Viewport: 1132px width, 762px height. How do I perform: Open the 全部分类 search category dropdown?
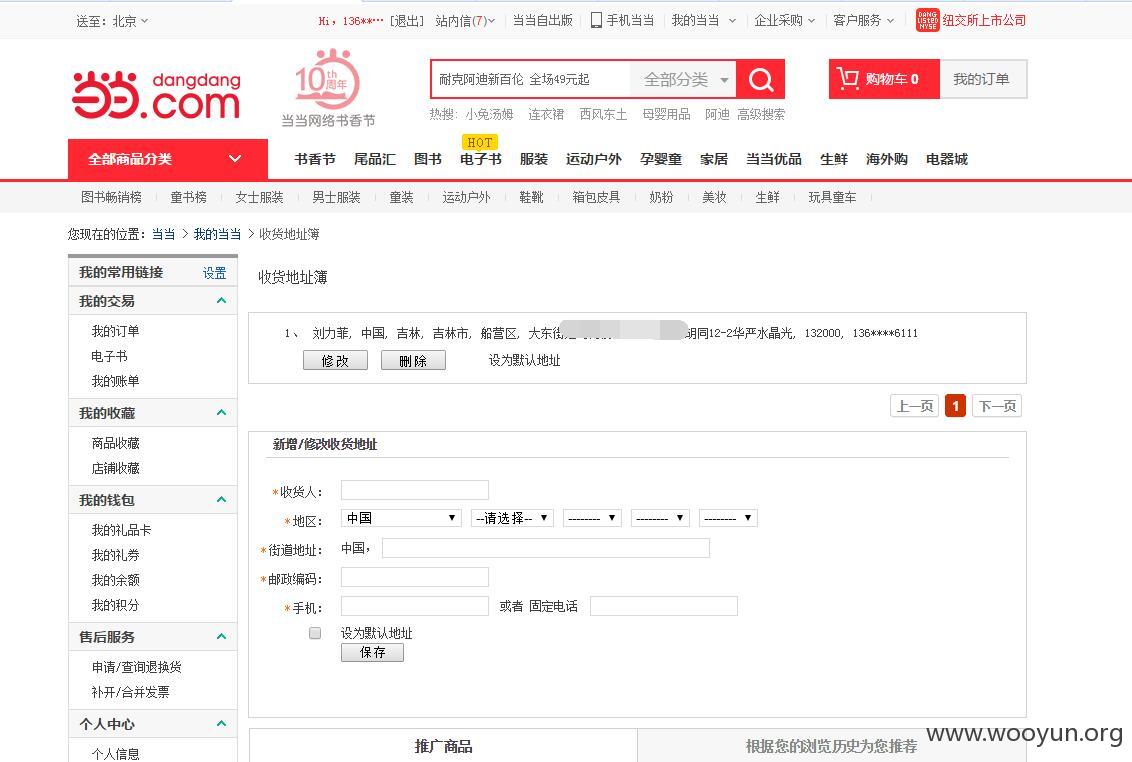click(683, 79)
